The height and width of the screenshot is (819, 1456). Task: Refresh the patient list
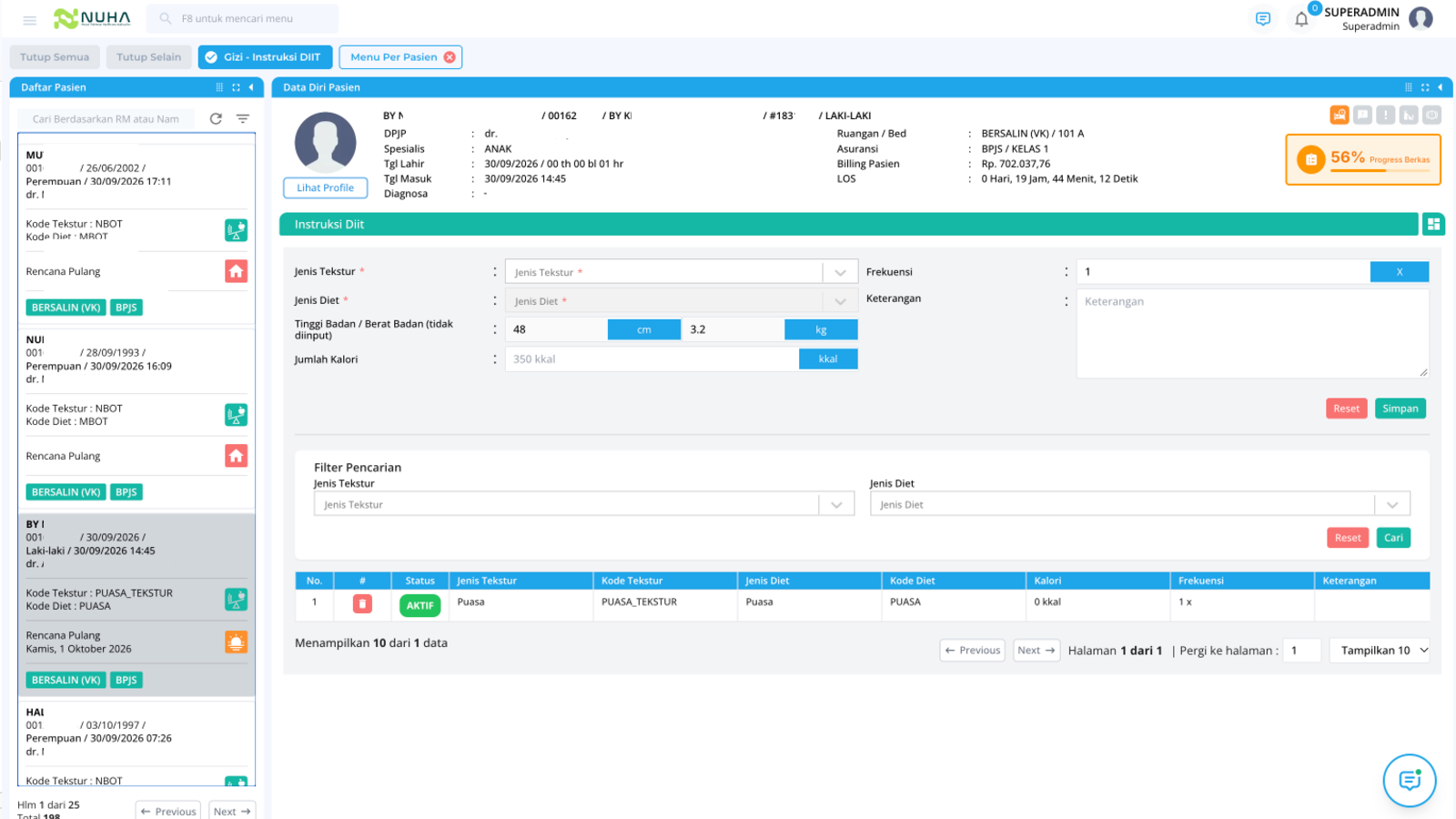[216, 119]
